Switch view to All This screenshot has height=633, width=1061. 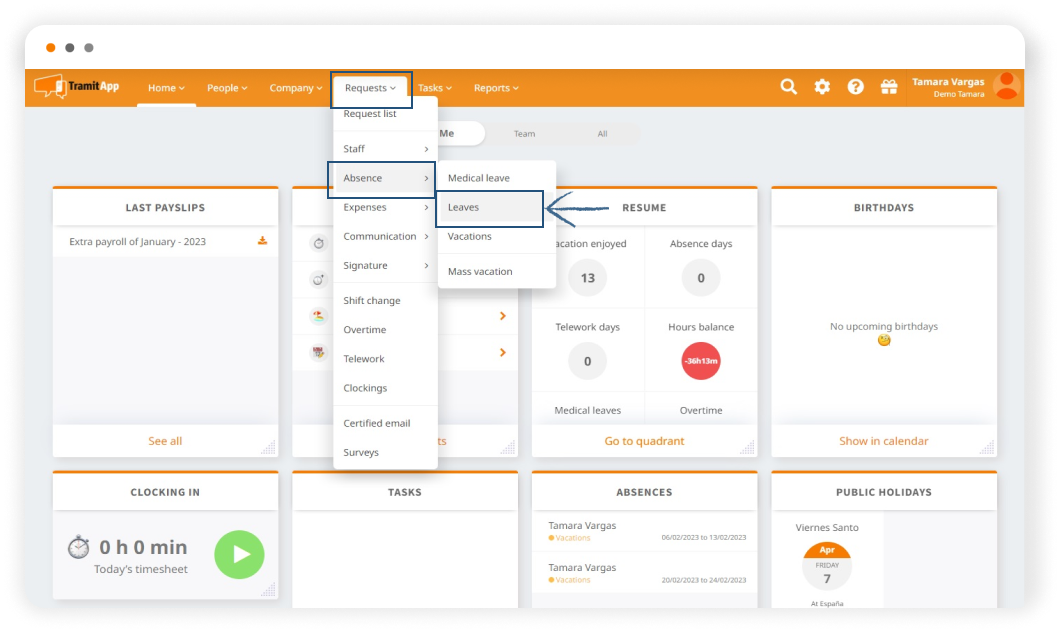pos(602,133)
